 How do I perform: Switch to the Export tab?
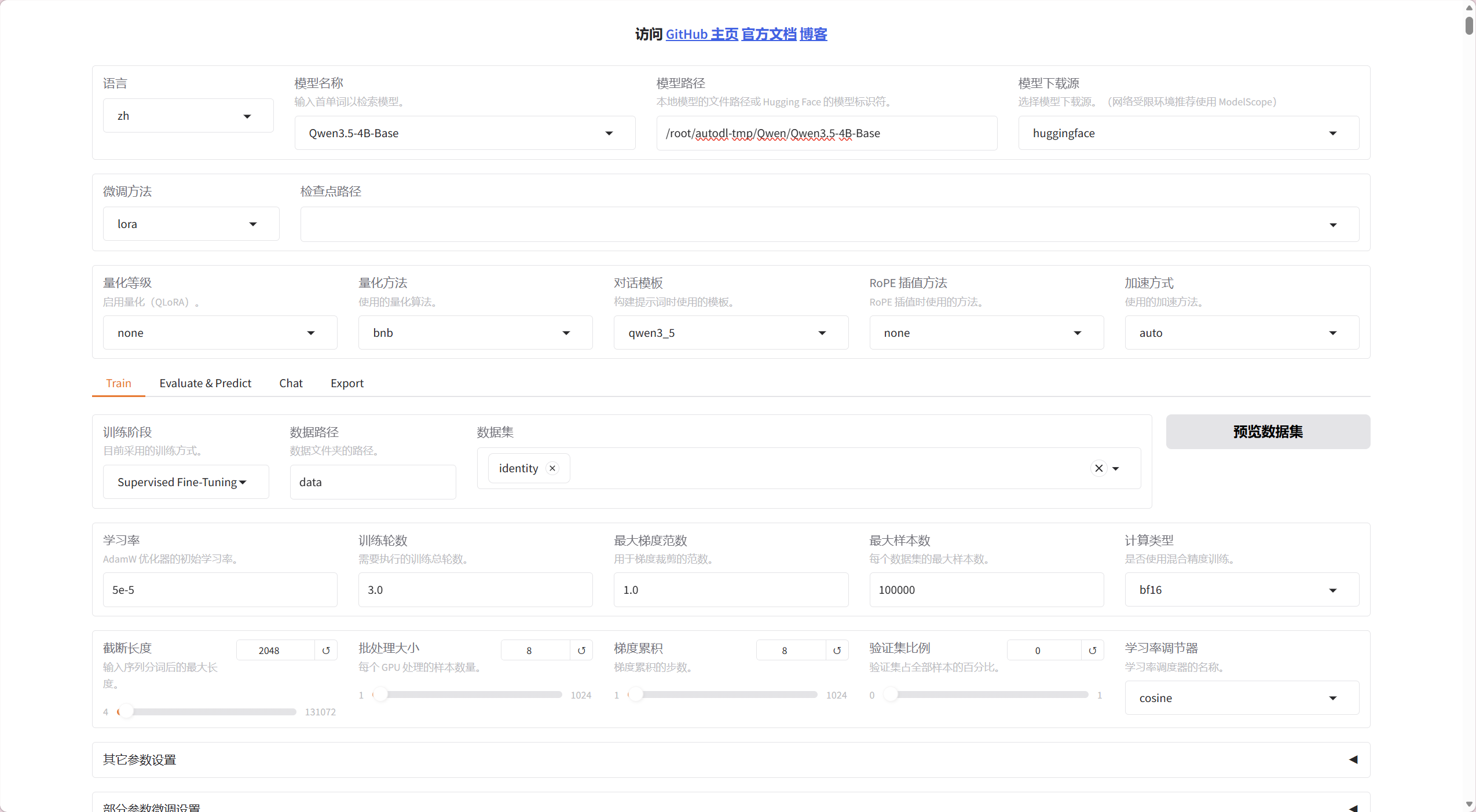[347, 383]
